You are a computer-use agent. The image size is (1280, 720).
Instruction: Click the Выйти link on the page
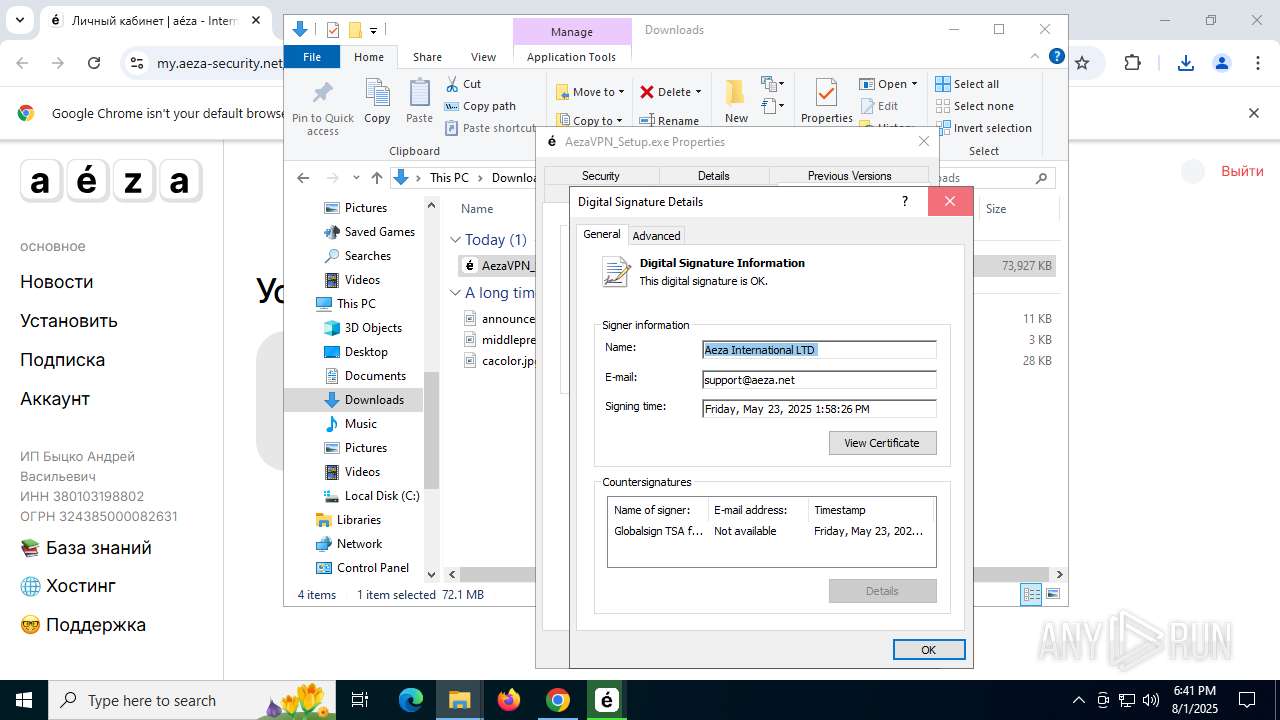click(x=1242, y=171)
